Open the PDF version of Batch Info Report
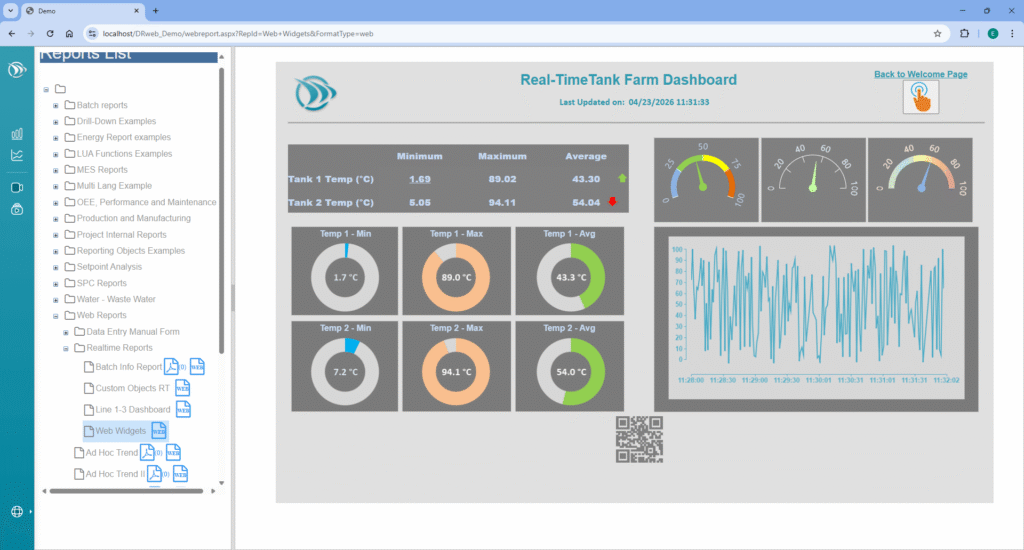This screenshot has width=1024, height=550. pos(171,366)
